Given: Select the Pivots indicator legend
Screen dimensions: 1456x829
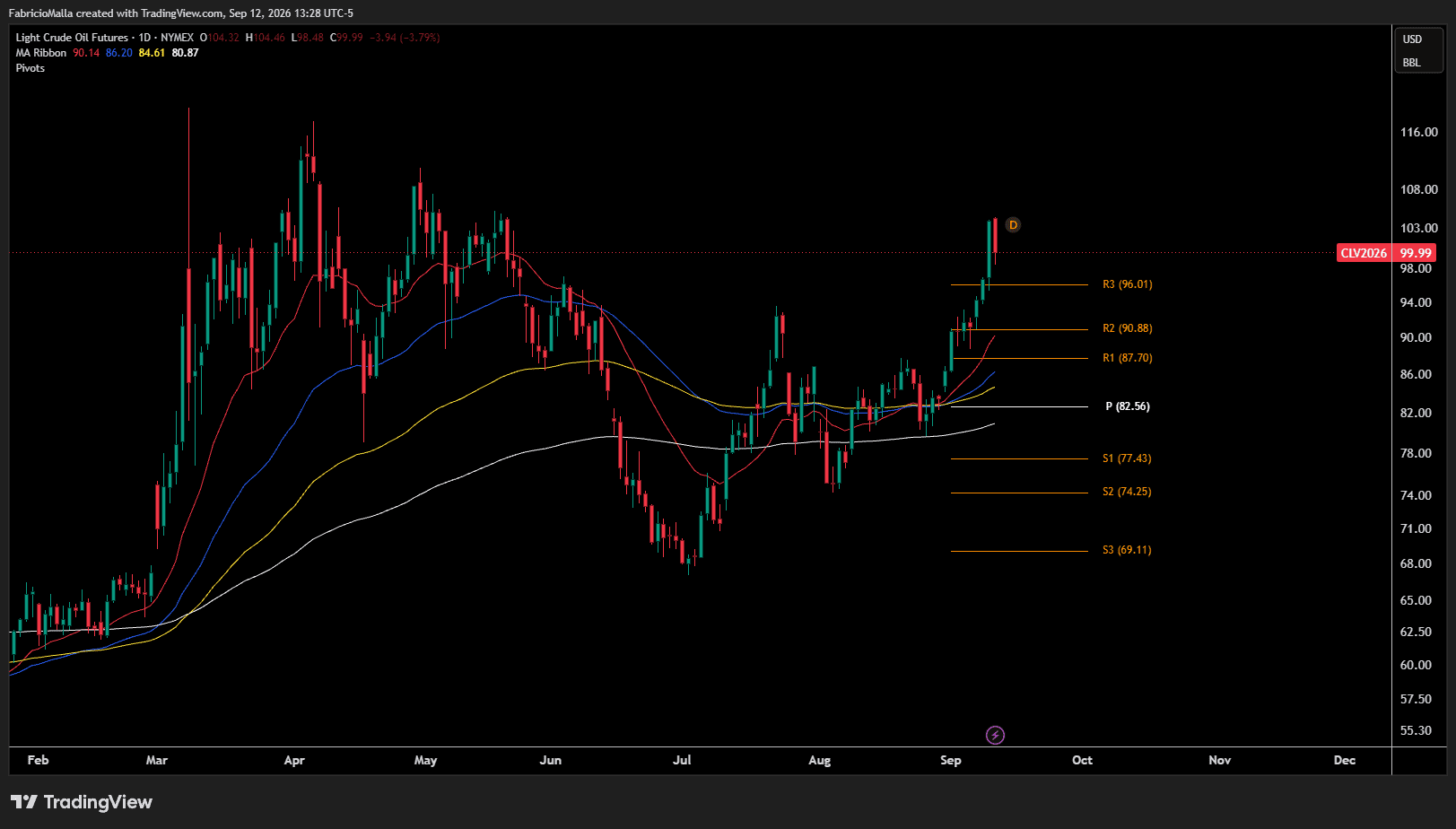Looking at the screenshot, I should (31, 68).
